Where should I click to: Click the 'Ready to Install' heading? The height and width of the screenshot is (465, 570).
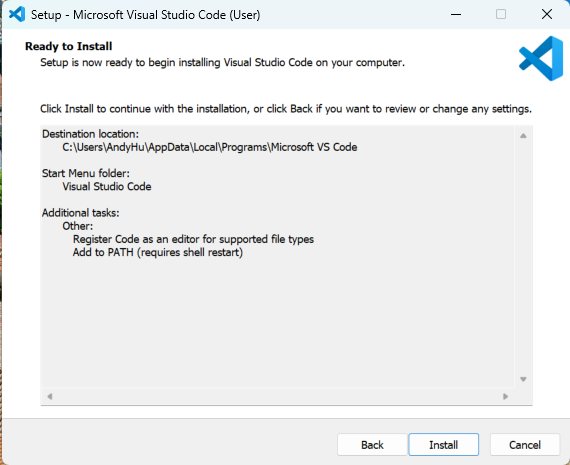[69, 46]
